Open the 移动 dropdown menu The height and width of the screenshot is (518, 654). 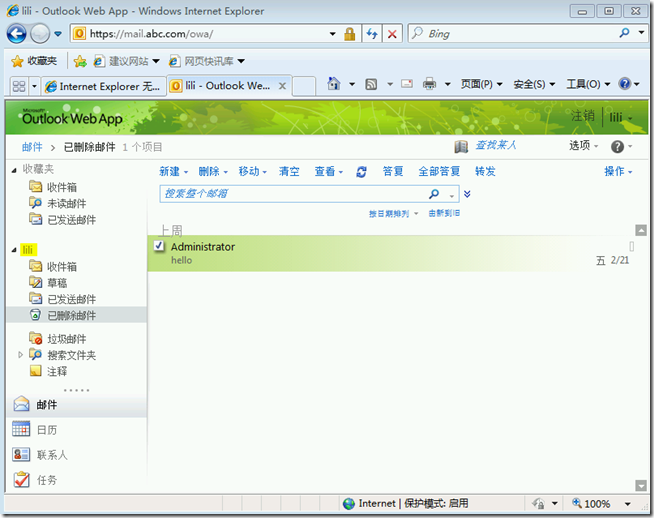pyautogui.click(x=253, y=171)
